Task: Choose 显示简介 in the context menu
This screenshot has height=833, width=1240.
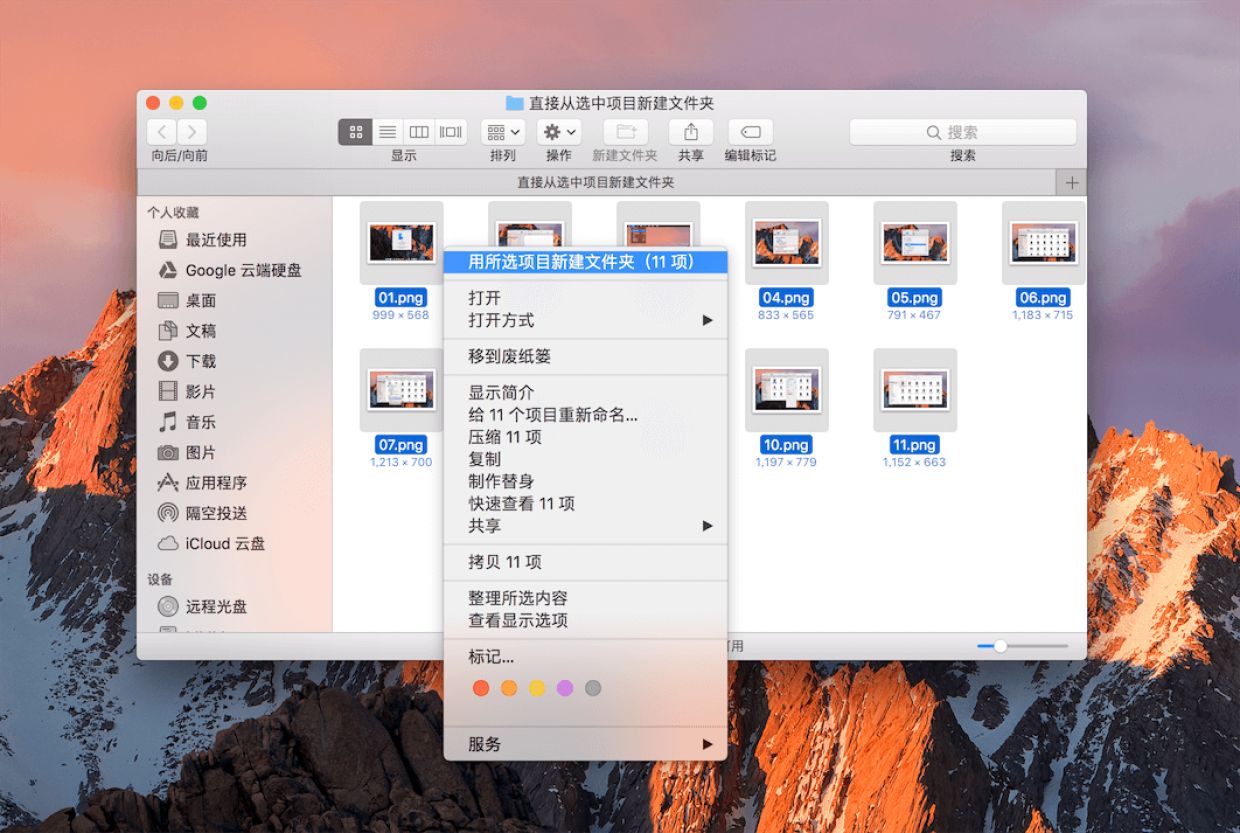Action: (586, 393)
